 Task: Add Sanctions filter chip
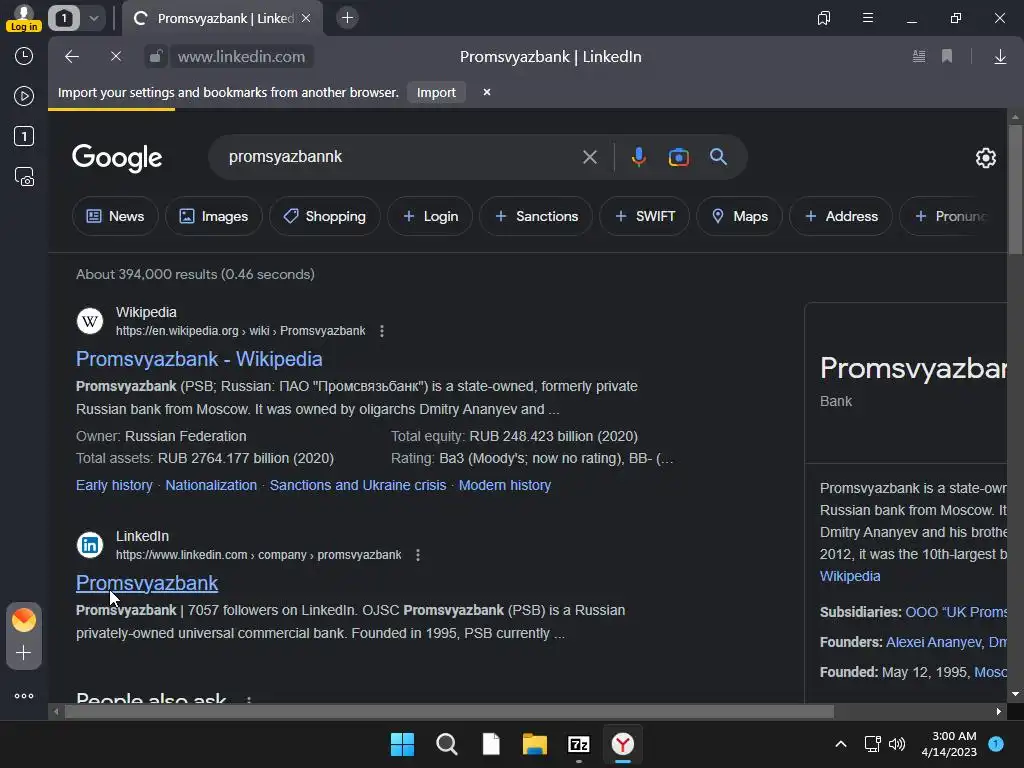(536, 216)
